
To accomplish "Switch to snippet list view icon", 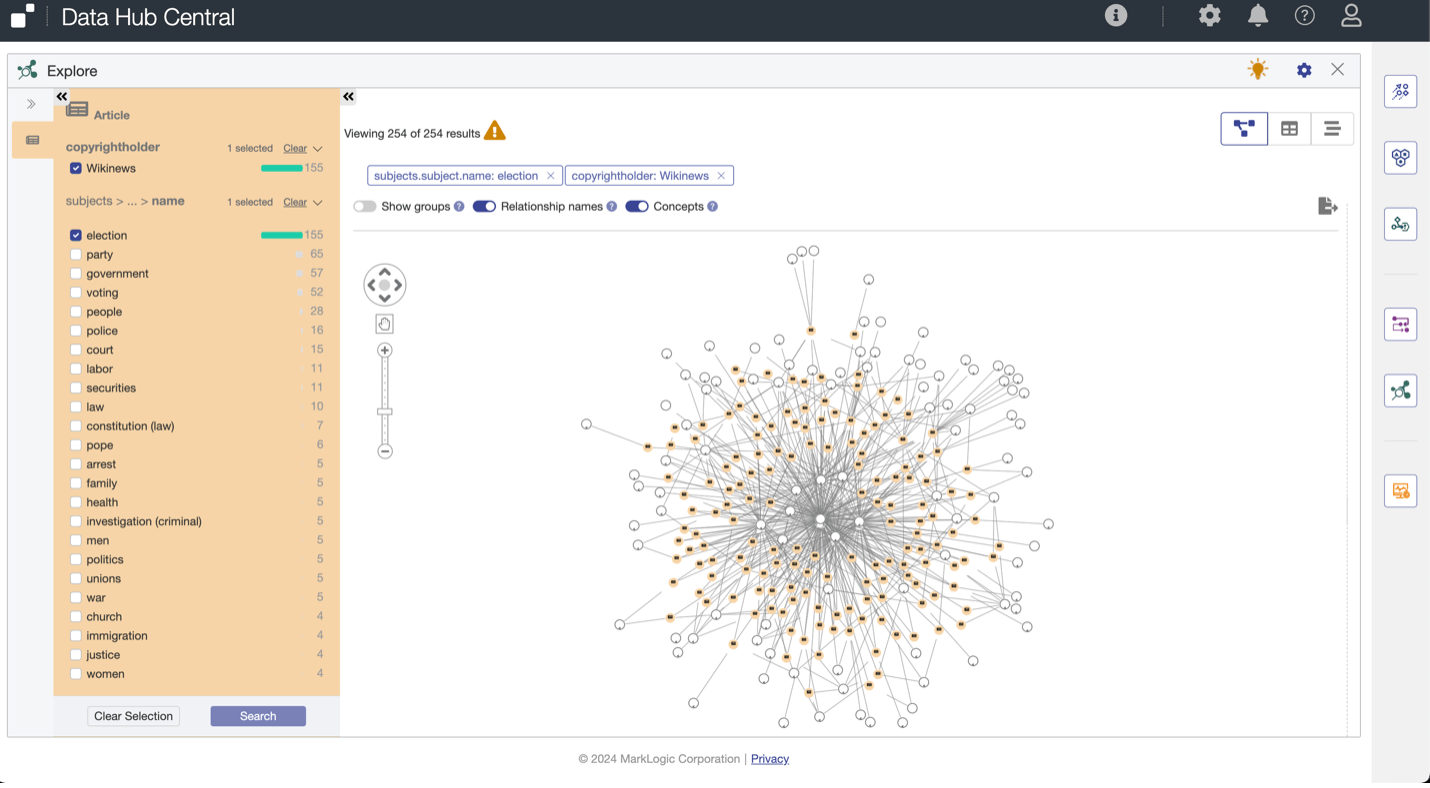I will click(1332, 129).
